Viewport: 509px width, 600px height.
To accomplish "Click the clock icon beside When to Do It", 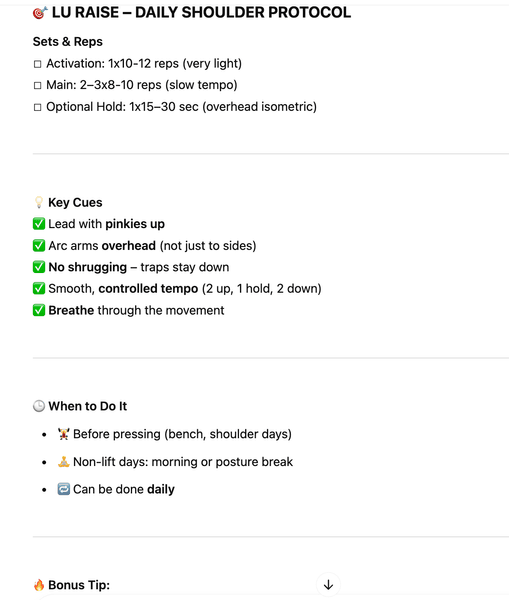I will click(x=39, y=406).
